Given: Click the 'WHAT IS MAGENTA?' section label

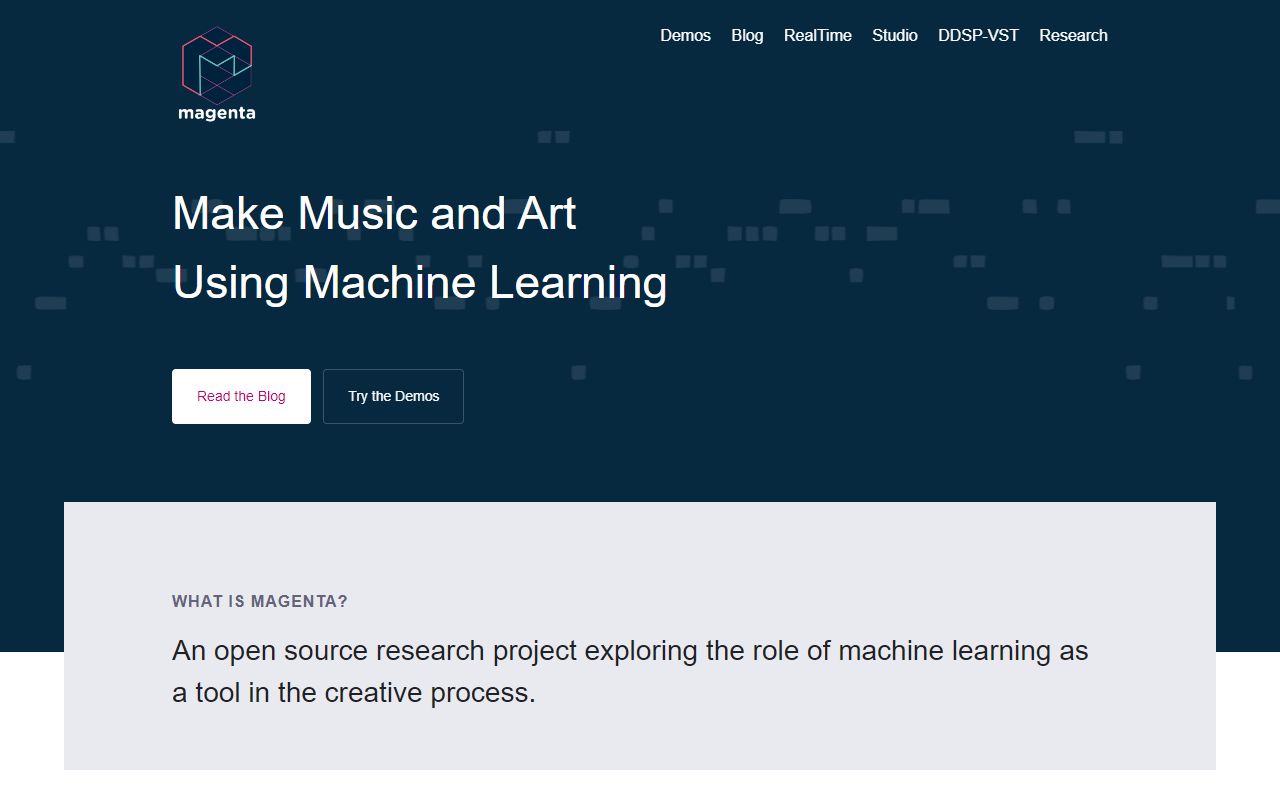Looking at the screenshot, I should click(260, 601).
